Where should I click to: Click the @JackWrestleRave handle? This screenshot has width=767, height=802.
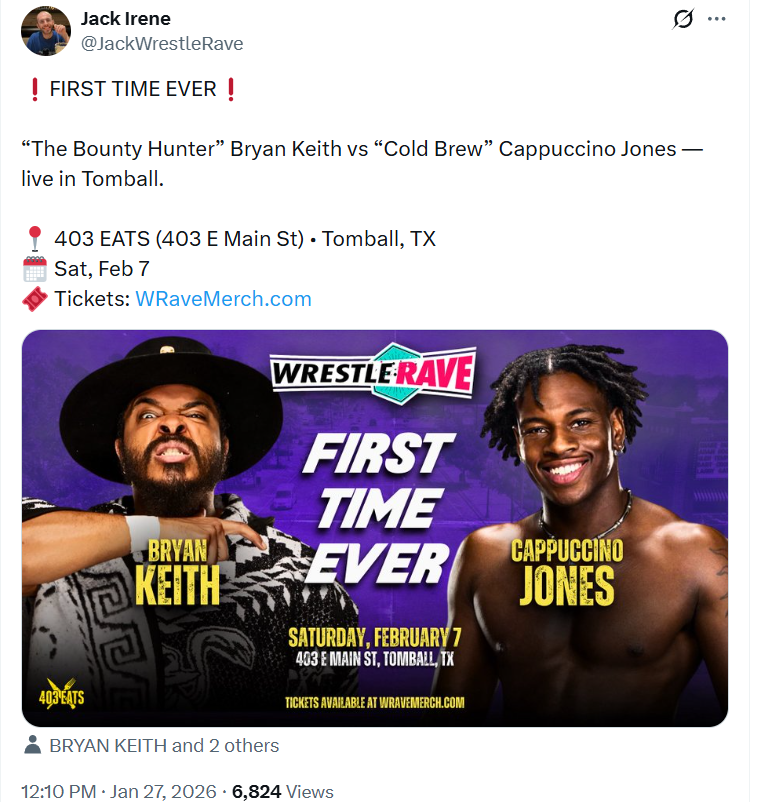click(161, 44)
